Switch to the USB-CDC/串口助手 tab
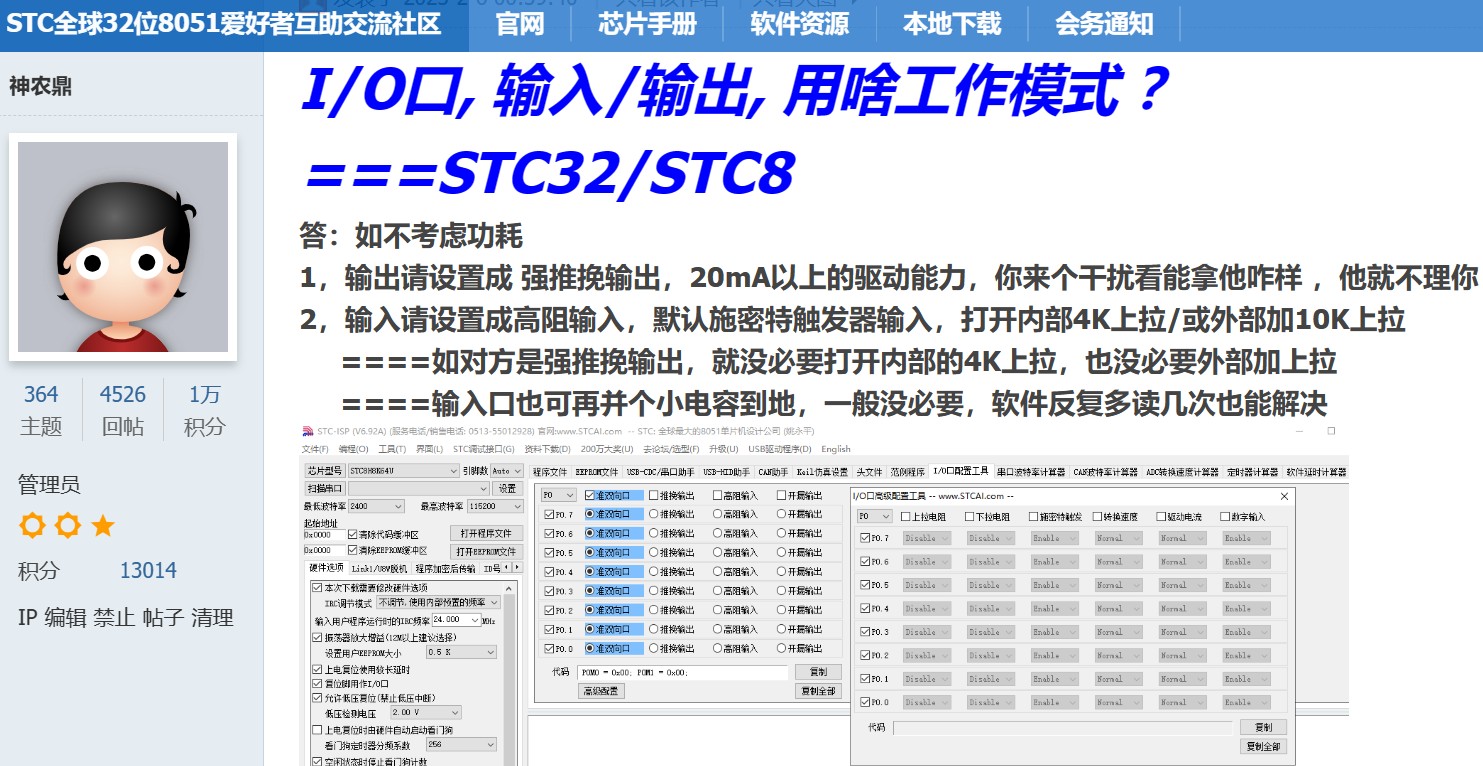The height and width of the screenshot is (766, 1483). [661, 471]
